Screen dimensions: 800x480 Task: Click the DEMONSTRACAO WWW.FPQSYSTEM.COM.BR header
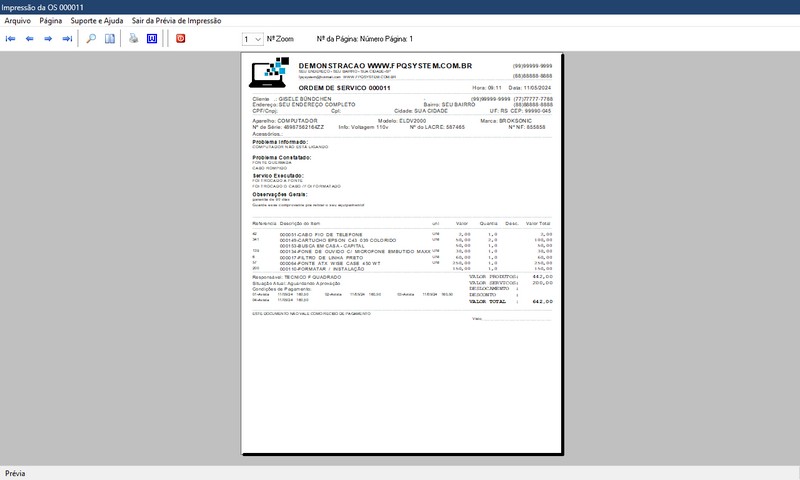coord(385,66)
